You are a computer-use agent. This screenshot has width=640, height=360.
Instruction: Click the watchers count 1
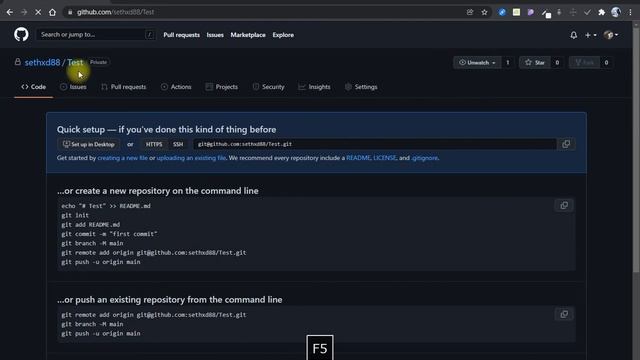coord(508,62)
